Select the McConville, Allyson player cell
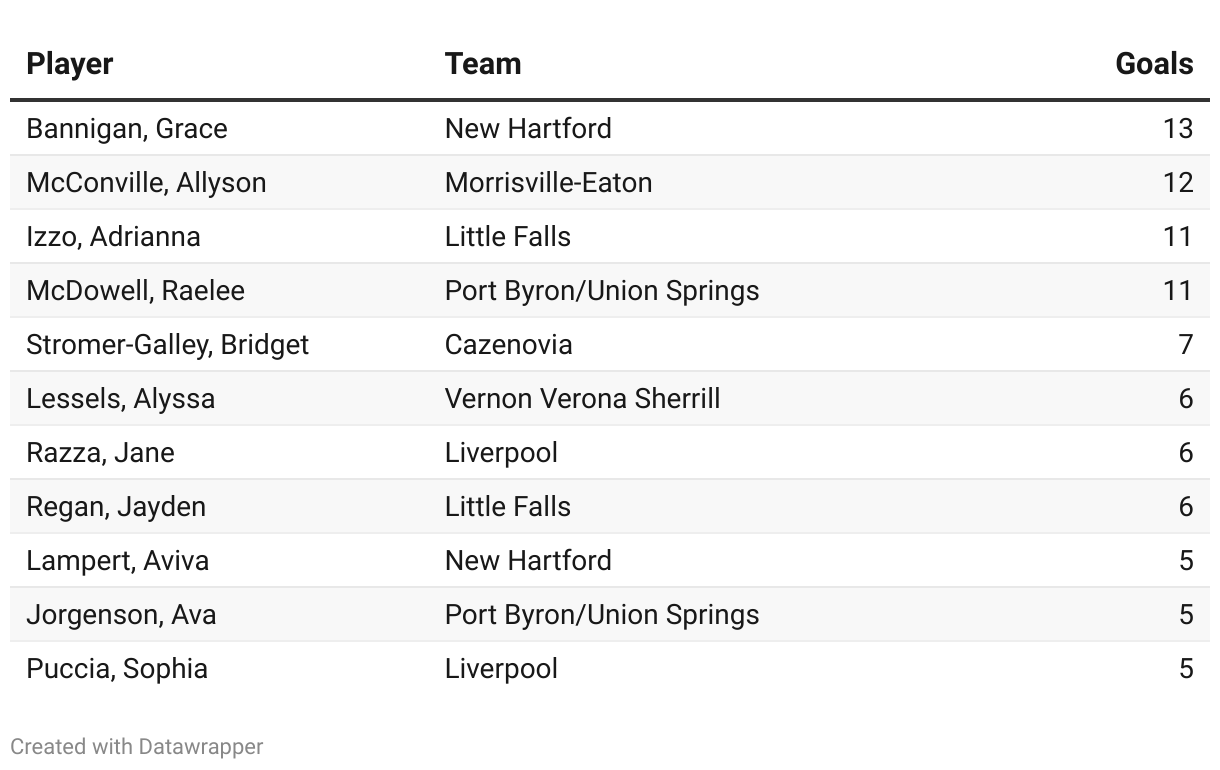 (146, 183)
